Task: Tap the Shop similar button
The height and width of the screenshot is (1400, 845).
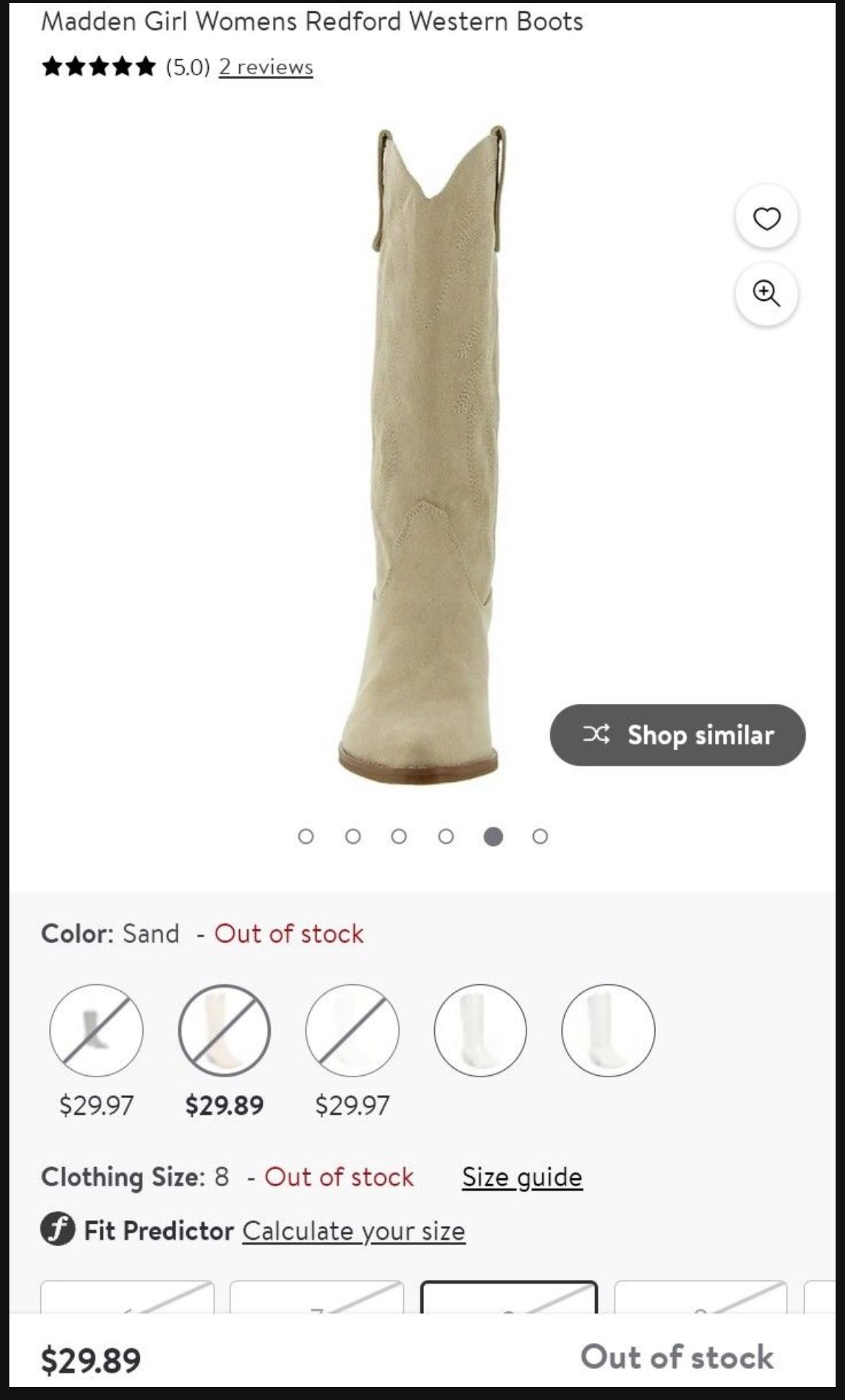Action: point(677,735)
